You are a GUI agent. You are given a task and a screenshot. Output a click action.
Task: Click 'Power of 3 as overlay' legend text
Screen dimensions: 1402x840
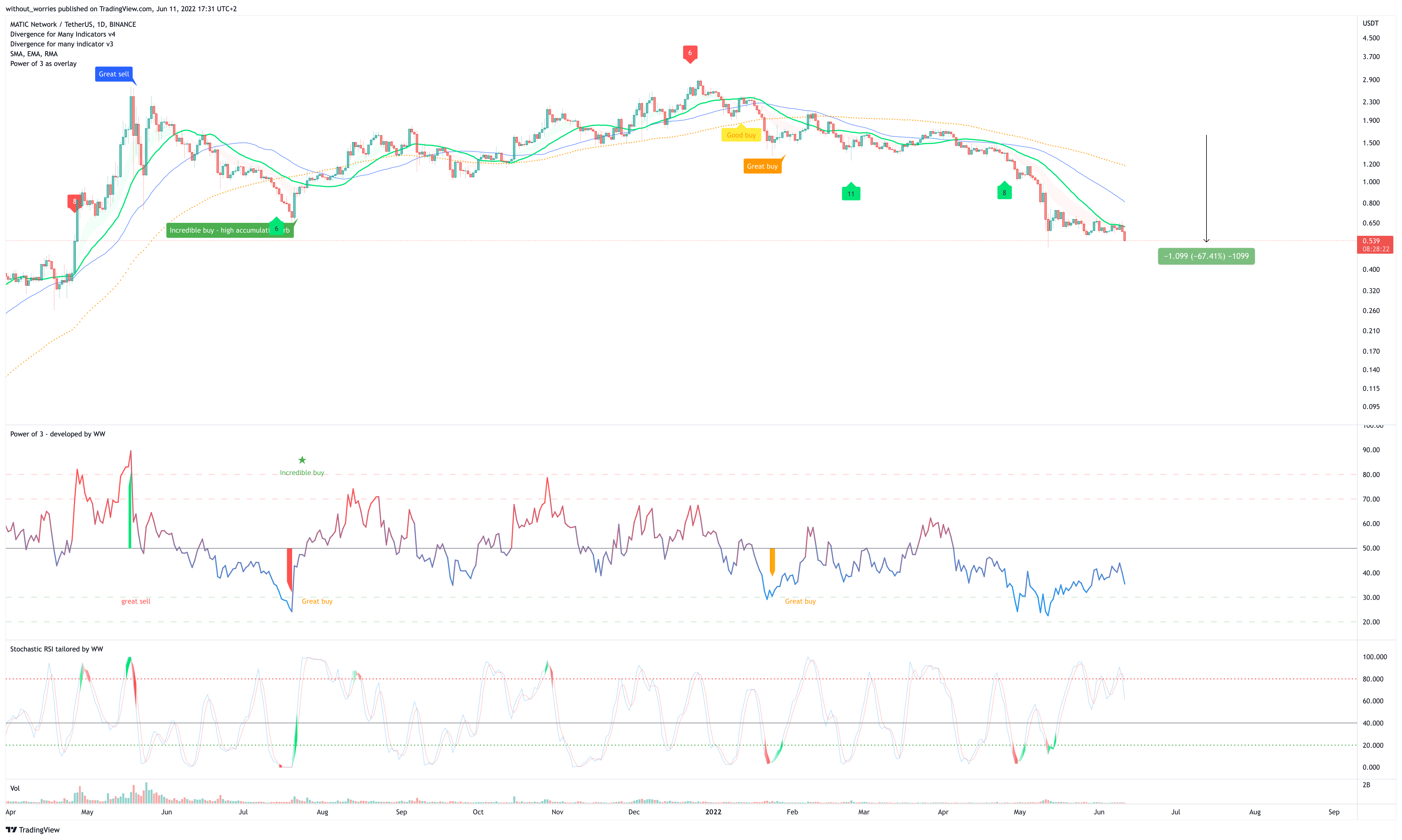[44, 63]
